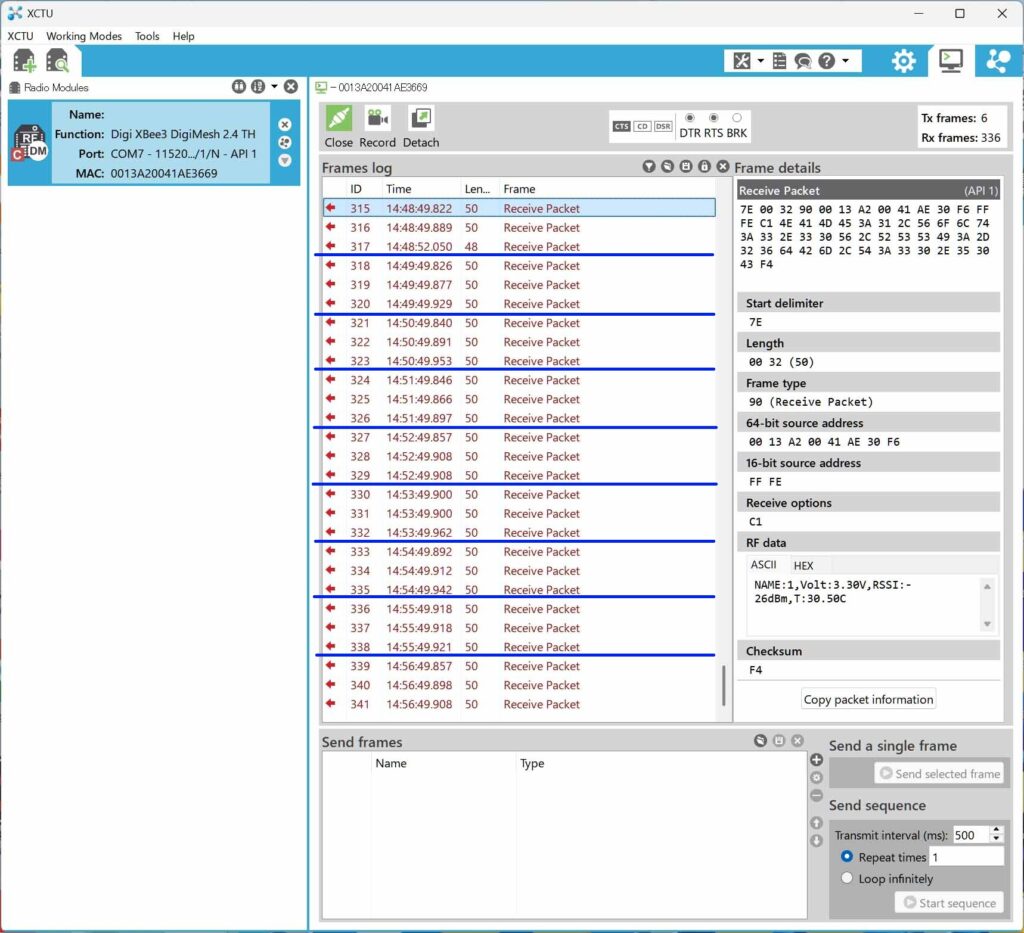The image size is (1024, 933).
Task: Detach the console with the Detach button
Action: (x=421, y=127)
